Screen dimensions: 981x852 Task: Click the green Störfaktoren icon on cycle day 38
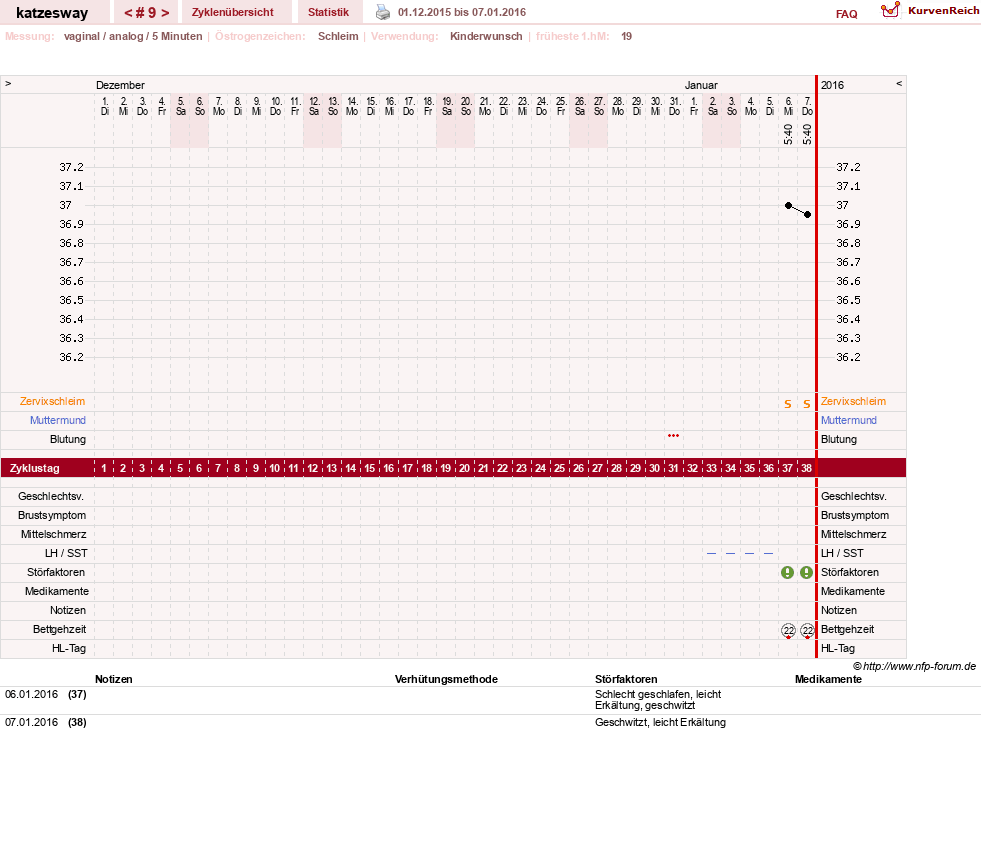point(806,572)
